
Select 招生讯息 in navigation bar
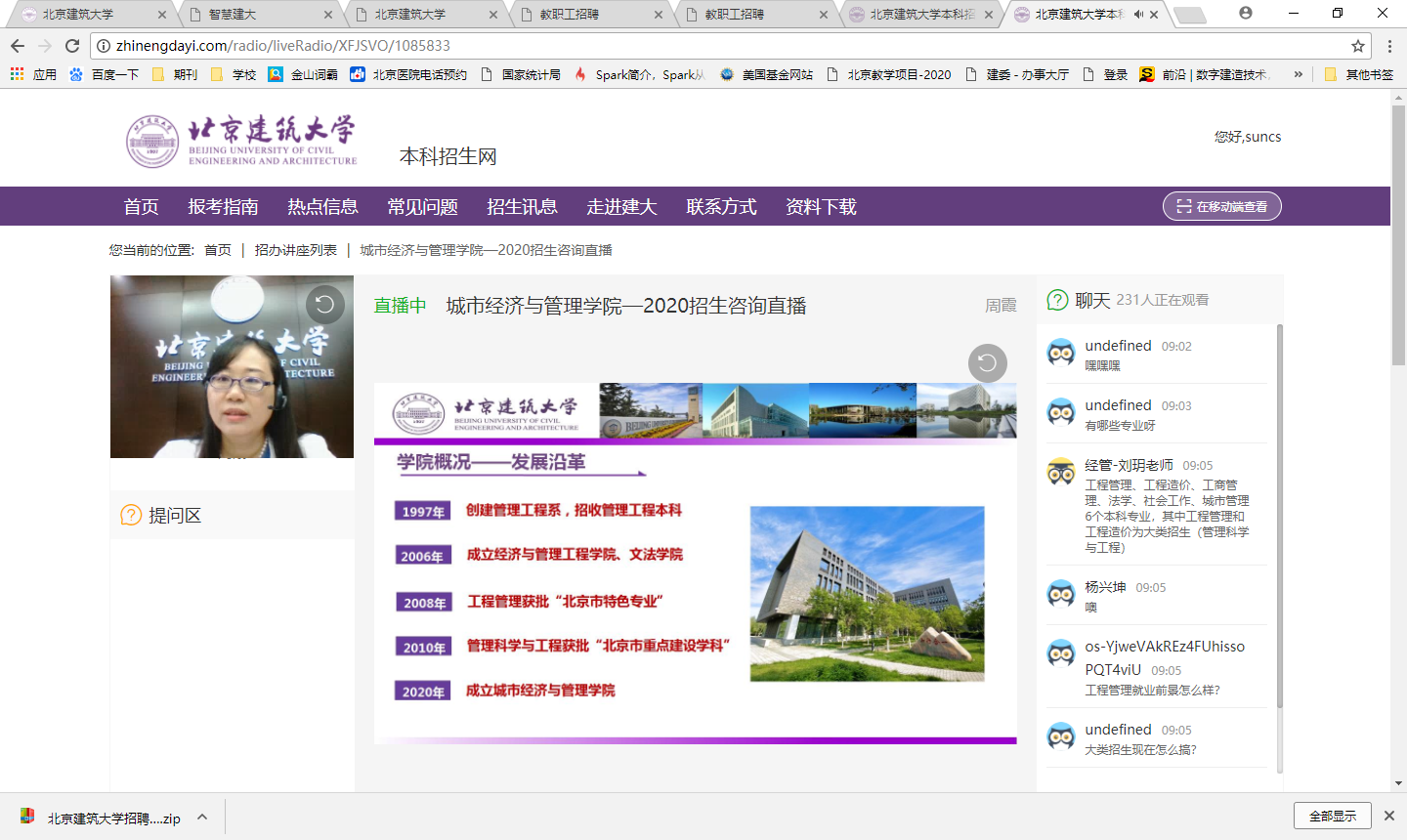(x=522, y=207)
